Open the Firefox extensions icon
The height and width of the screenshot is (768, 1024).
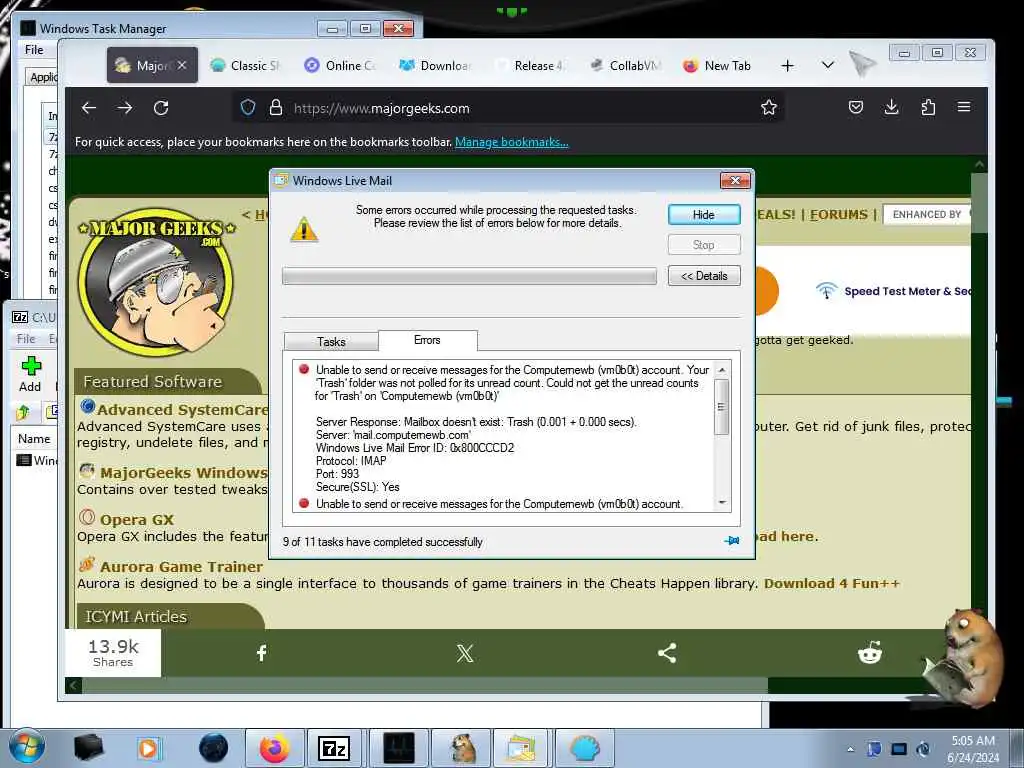[928, 107]
